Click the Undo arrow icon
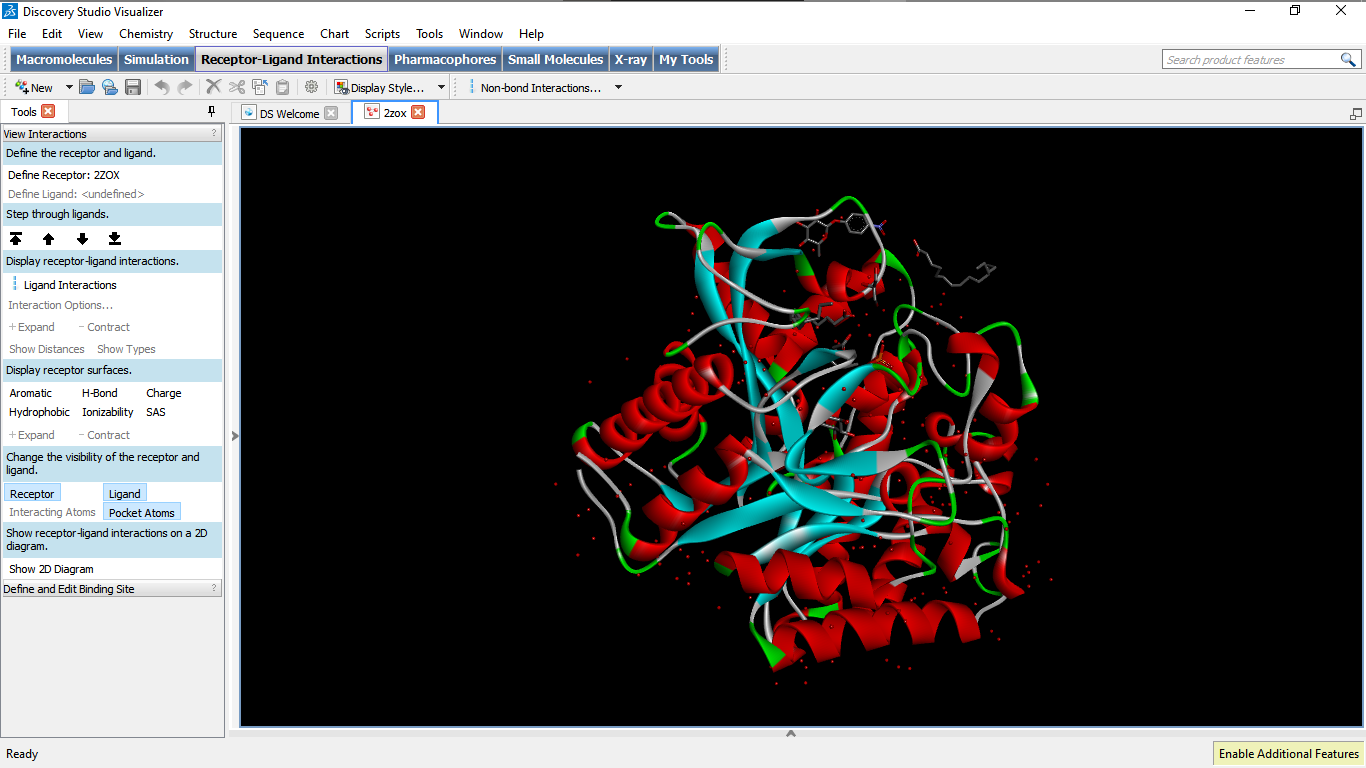This screenshot has width=1366, height=768. pyautogui.click(x=162, y=87)
